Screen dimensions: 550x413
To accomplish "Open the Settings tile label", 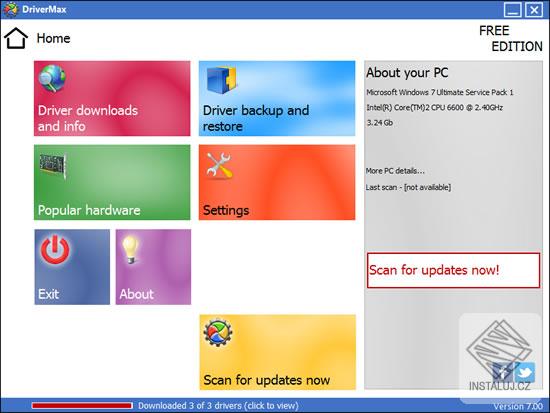I will click(x=226, y=210).
